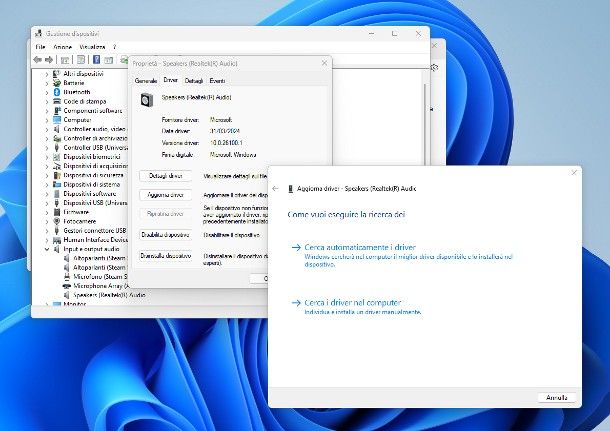Click the Bluetooth device category icon
Image resolution: width=610 pixels, height=431 pixels.
tap(57, 92)
